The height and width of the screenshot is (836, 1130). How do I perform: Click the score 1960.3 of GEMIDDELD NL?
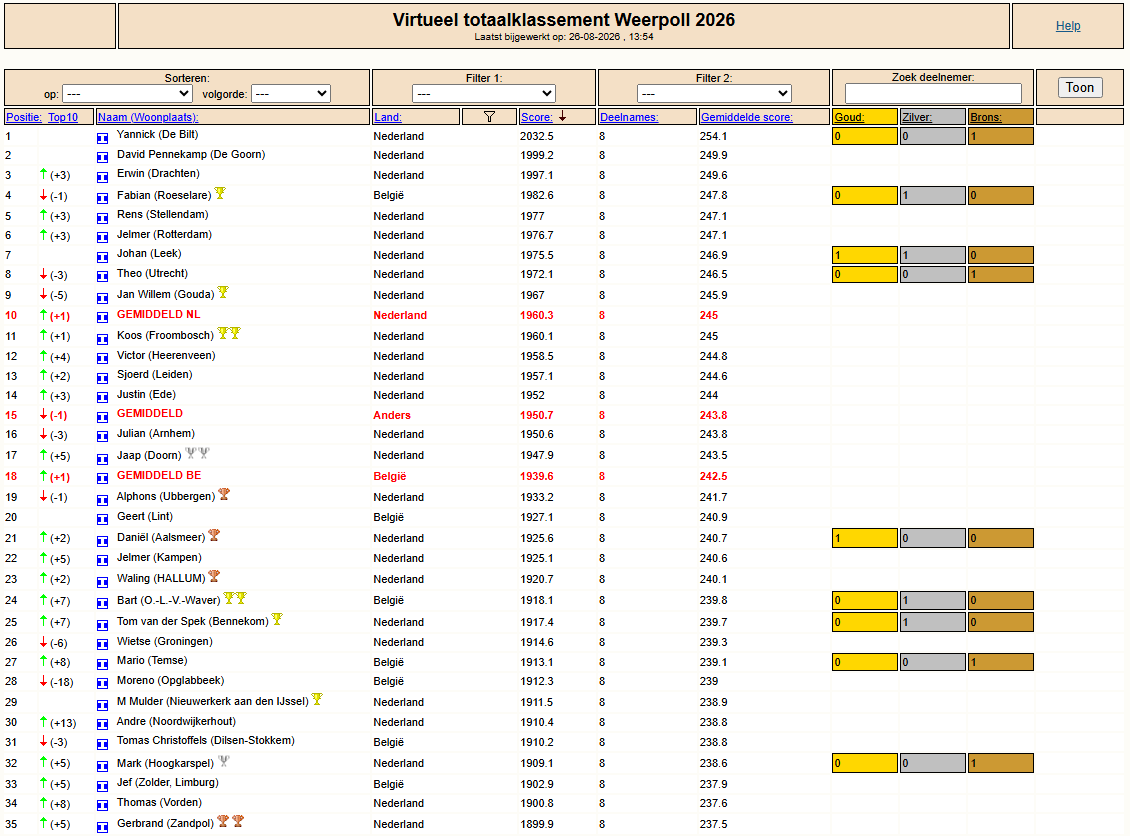click(537, 316)
